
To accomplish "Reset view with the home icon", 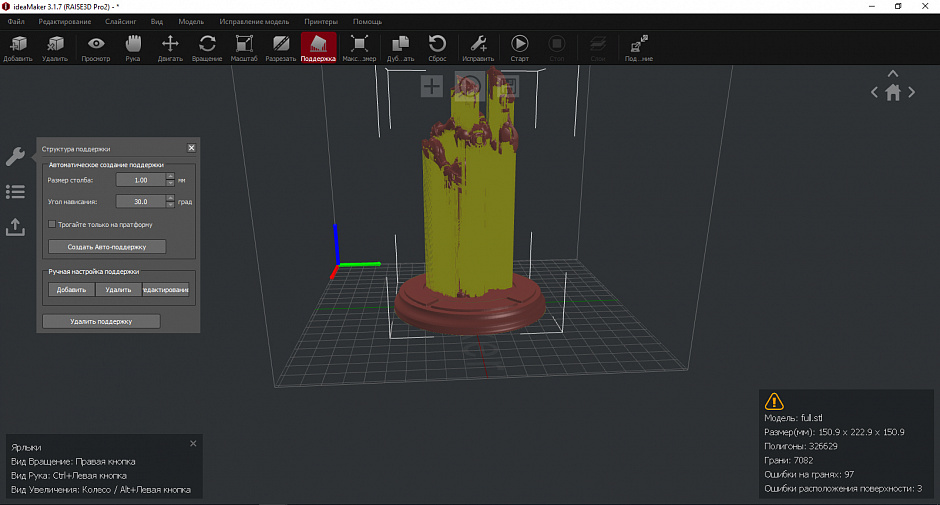I will pyautogui.click(x=893, y=92).
